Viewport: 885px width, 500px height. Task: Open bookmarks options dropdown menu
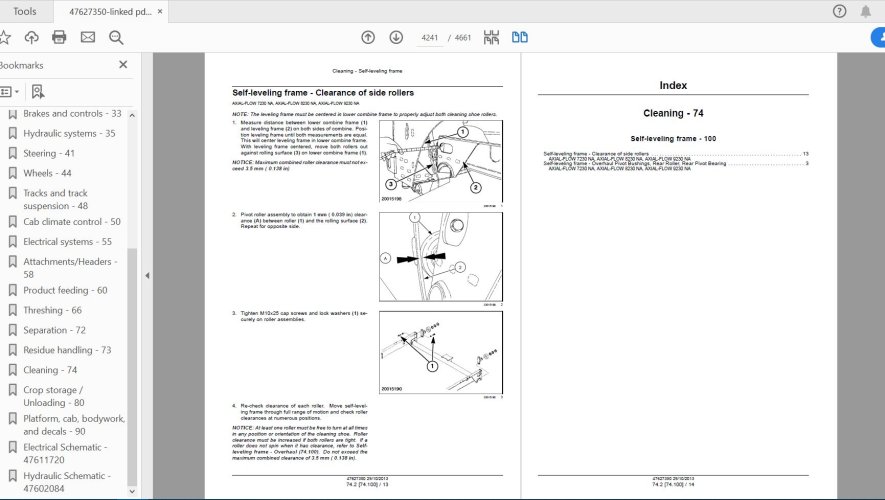tap(10, 91)
